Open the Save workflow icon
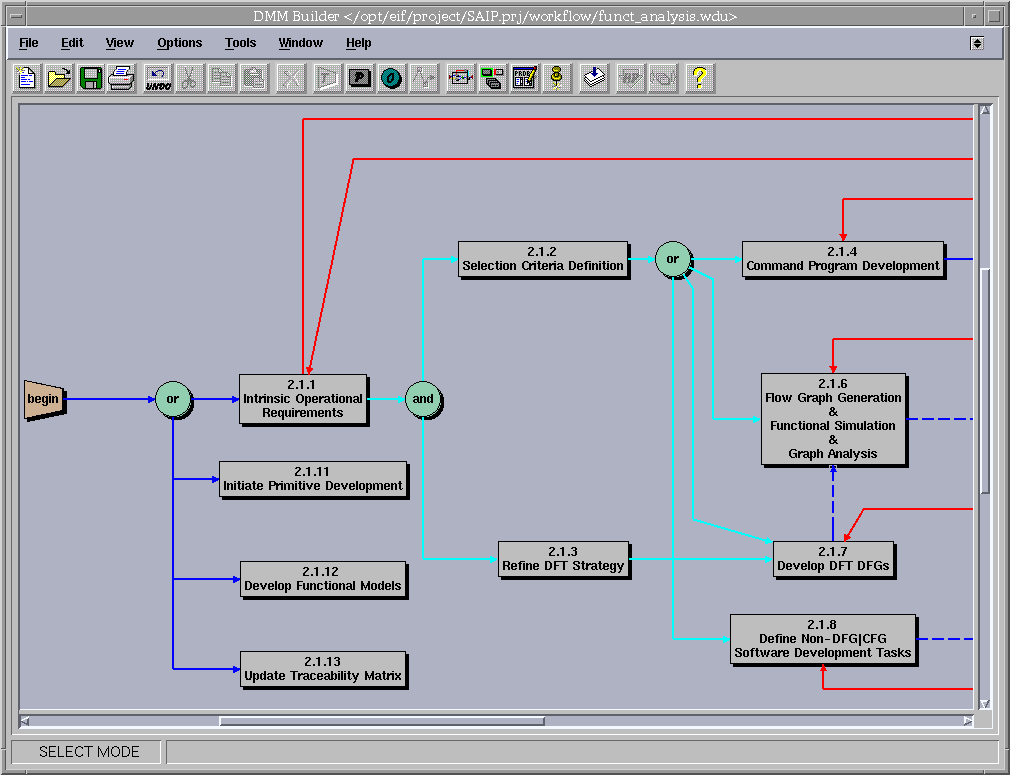1010x775 pixels. point(90,78)
